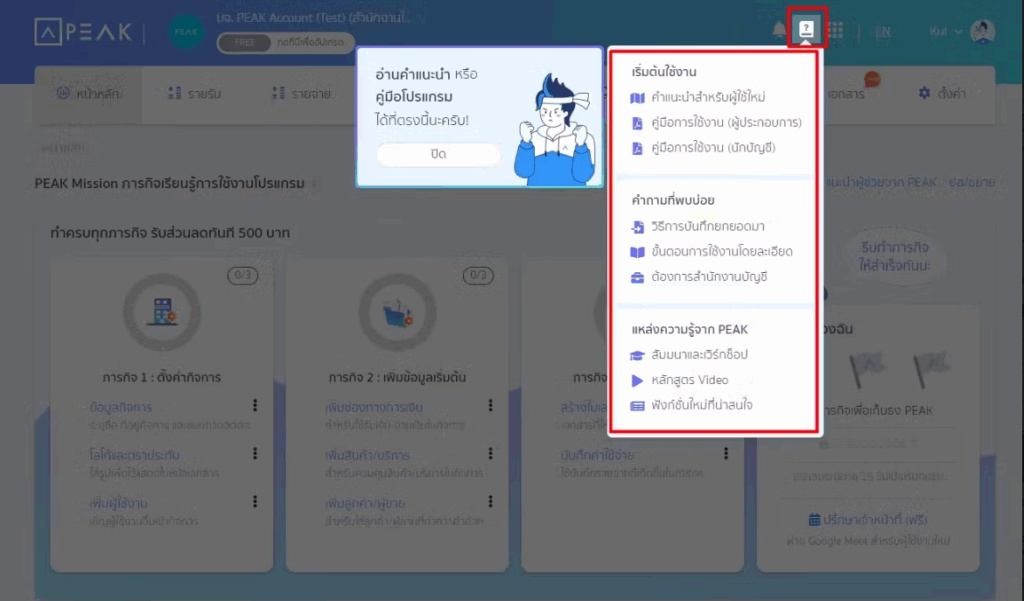Go to the หน้าหลัก tab
Image resolution: width=1024 pixels, height=601 pixels.
point(88,94)
